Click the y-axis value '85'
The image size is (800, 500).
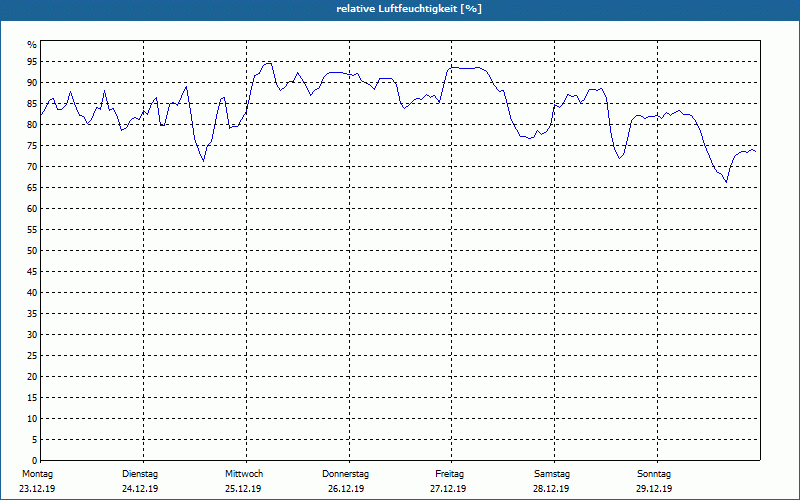(x=32, y=104)
